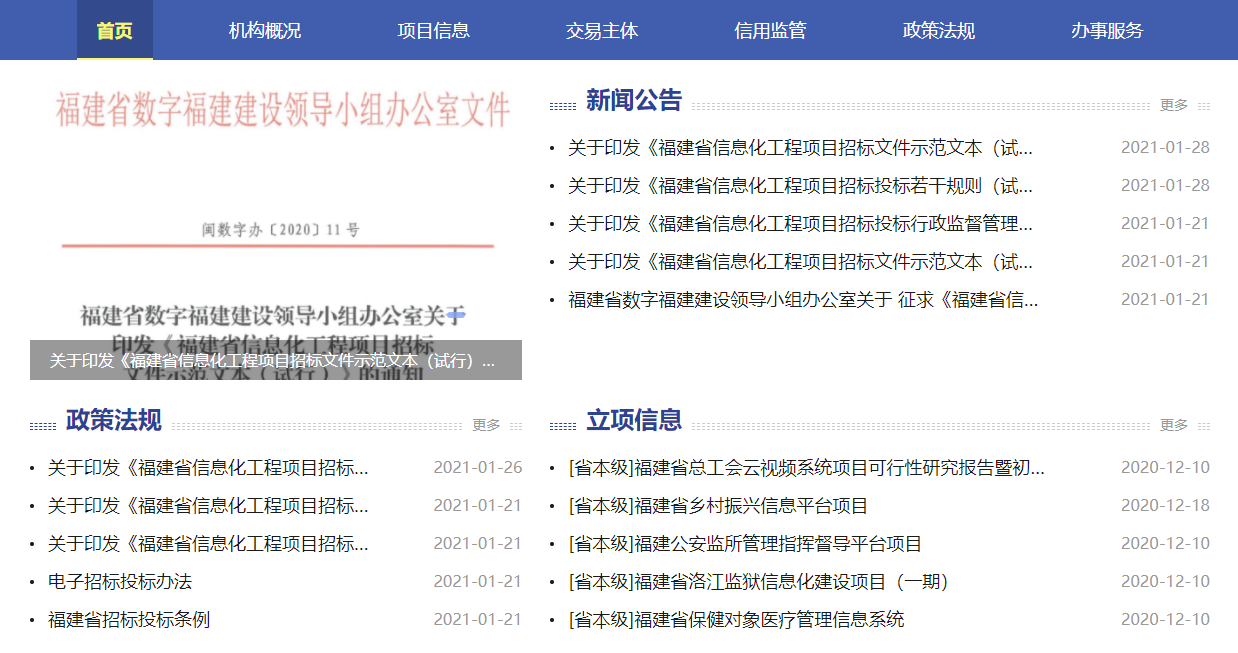Open 福建公安监所管理指挥督导平台项目 link
This screenshot has height=653, width=1238.
click(x=745, y=544)
